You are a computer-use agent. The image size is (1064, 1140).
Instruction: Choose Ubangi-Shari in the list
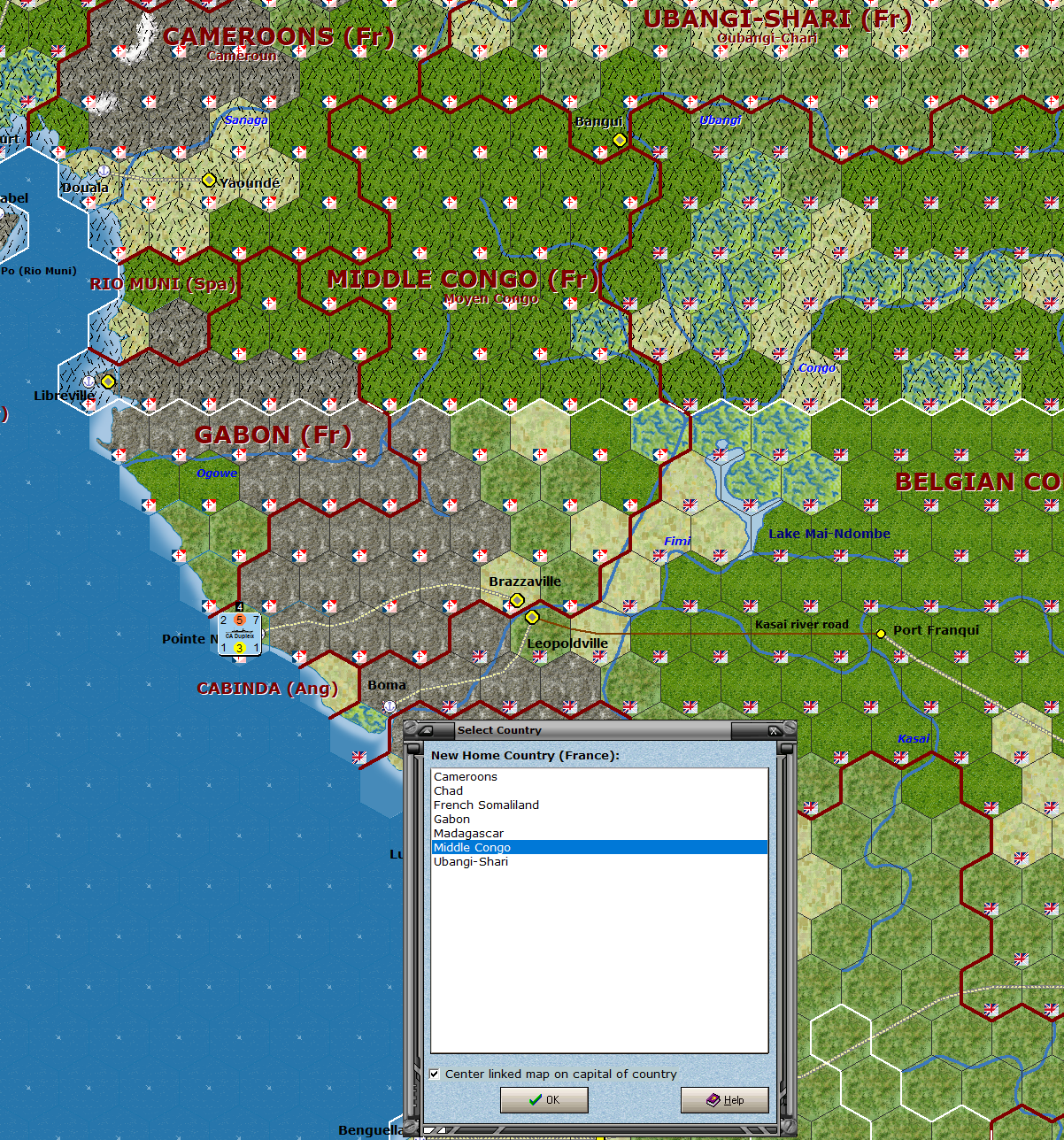599,861
